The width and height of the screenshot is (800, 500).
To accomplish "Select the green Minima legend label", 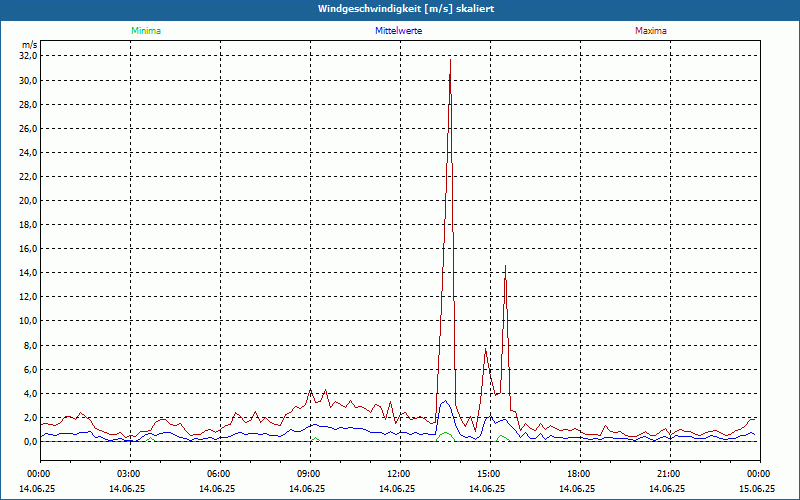I will pyautogui.click(x=146, y=31).
